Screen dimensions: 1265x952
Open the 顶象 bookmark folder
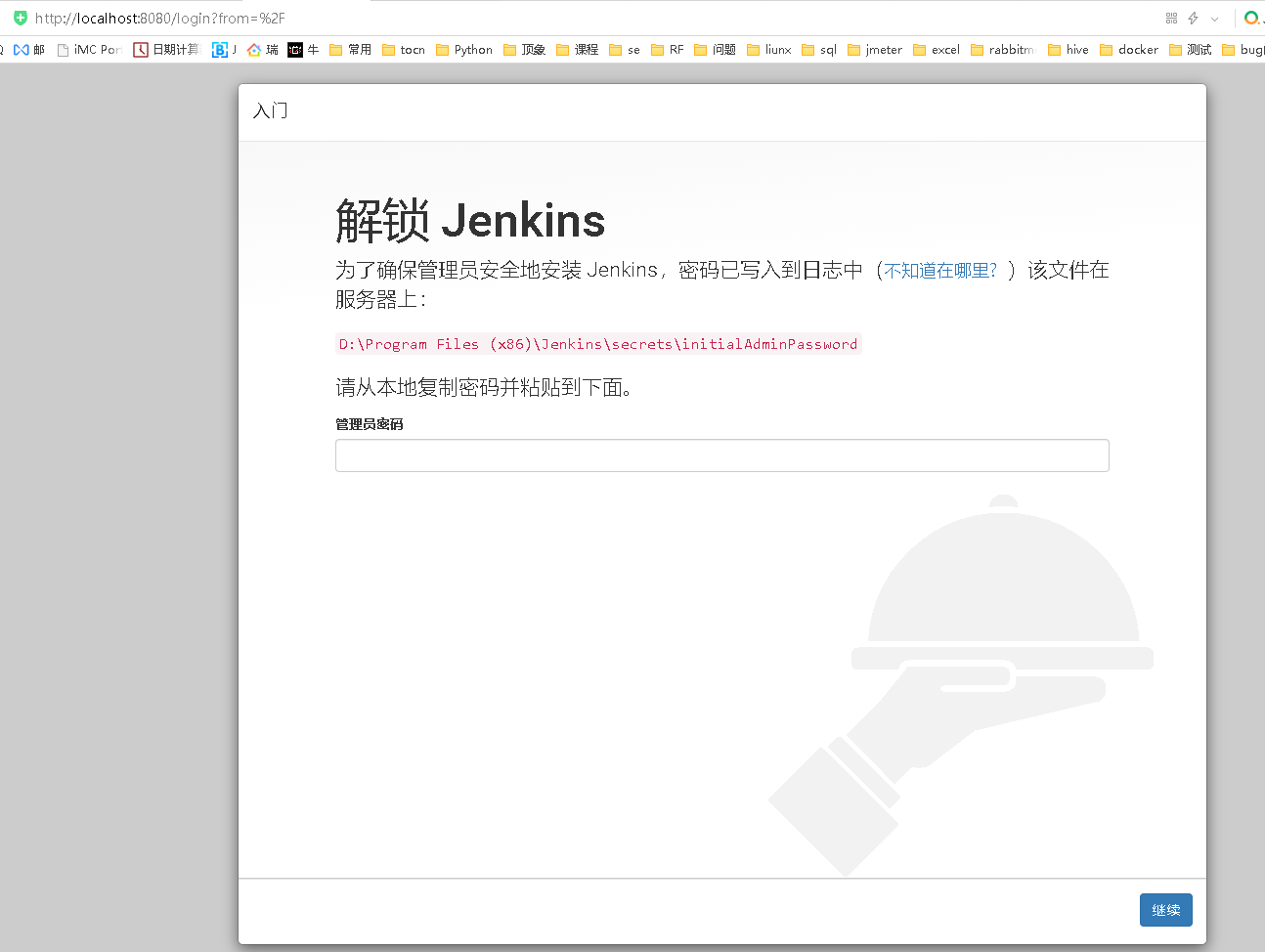coord(524,50)
